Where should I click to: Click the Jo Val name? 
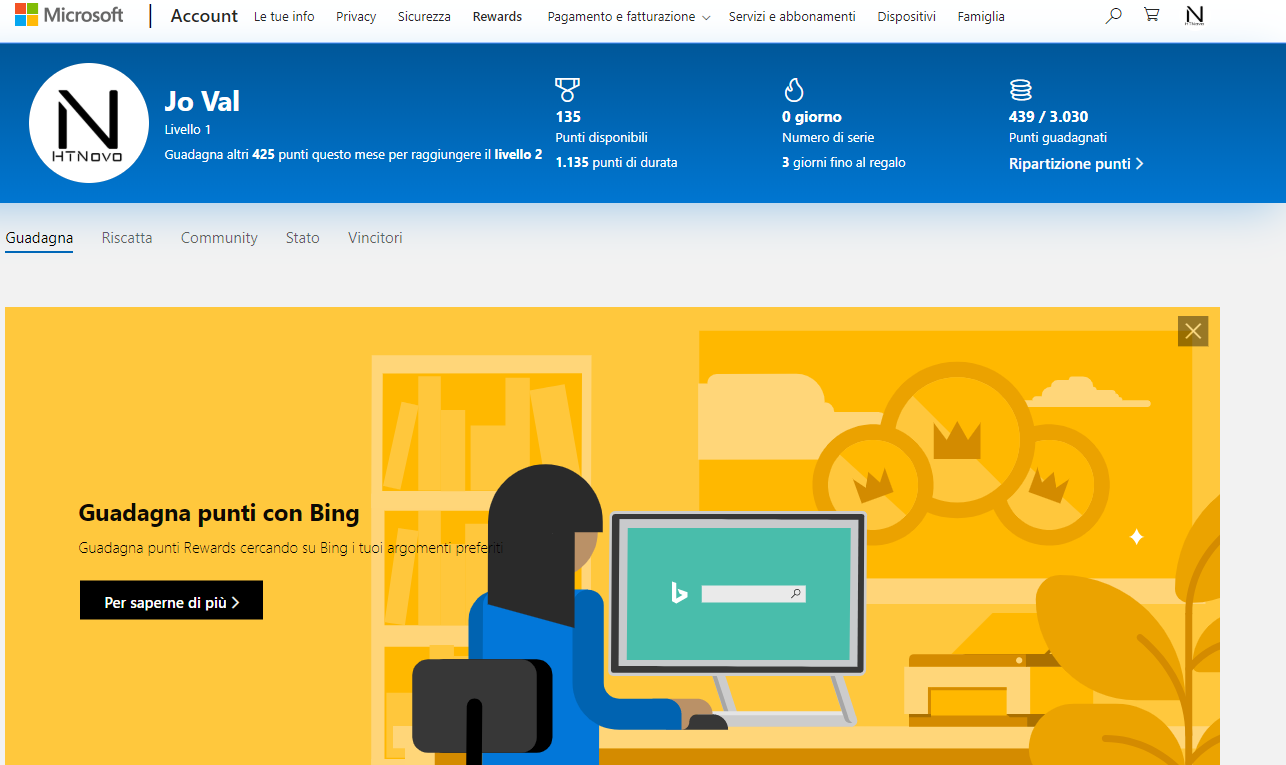(x=202, y=102)
